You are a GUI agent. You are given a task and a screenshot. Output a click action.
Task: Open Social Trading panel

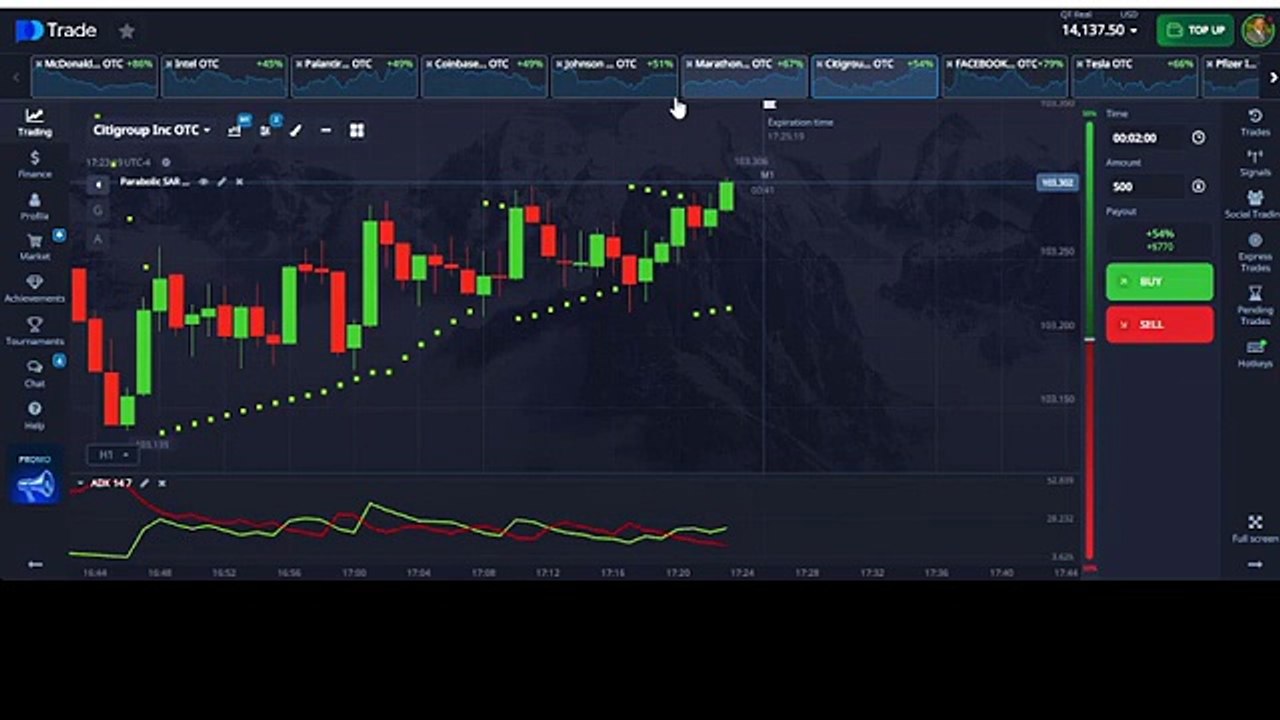click(1255, 205)
